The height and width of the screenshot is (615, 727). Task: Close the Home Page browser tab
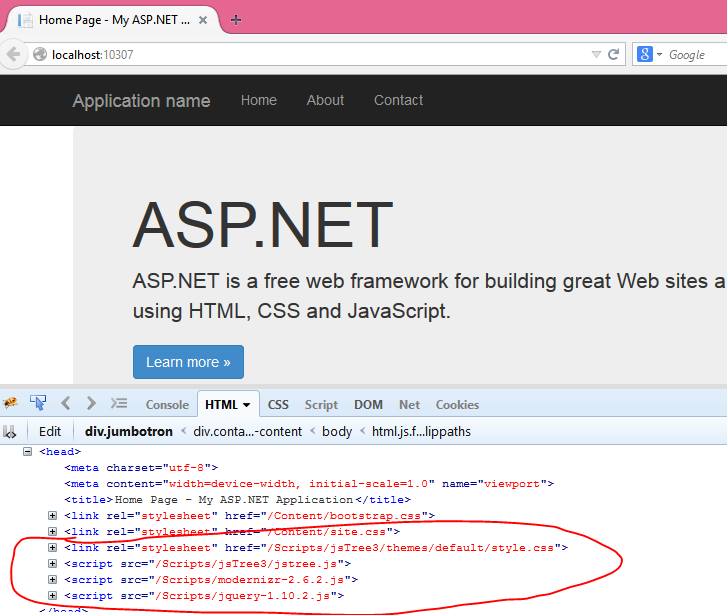point(203,20)
